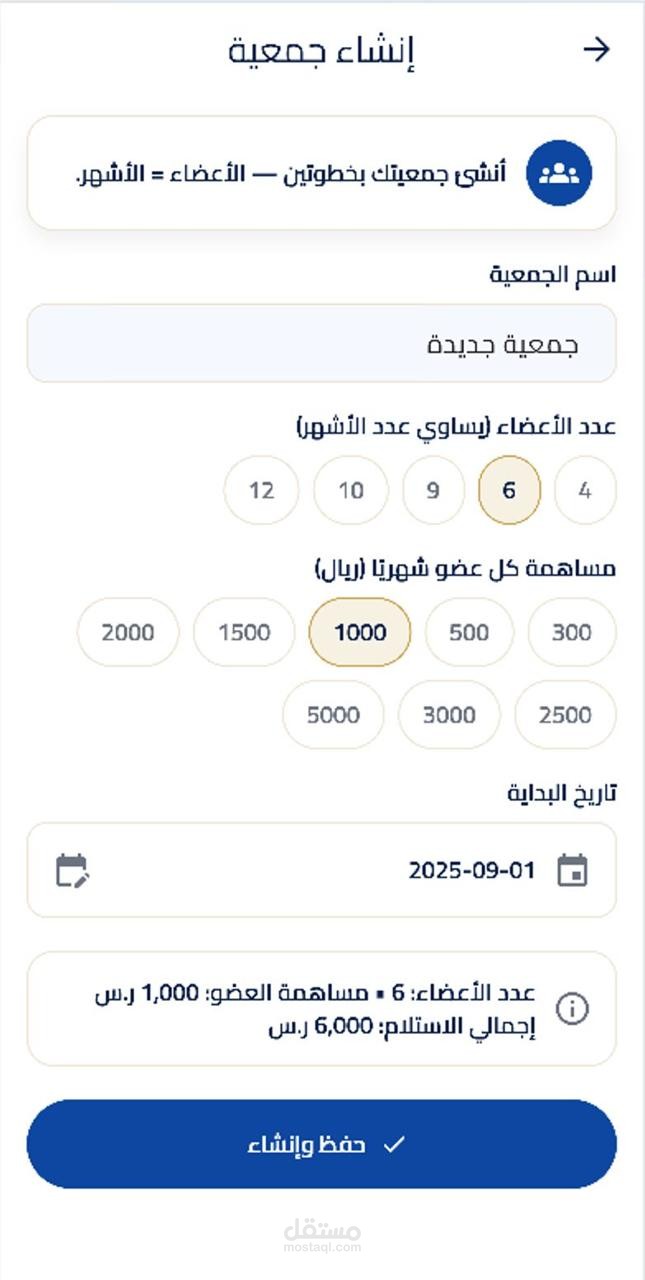Click the group members icon in banner
Viewport: 645px width, 1280px height.
[559, 173]
